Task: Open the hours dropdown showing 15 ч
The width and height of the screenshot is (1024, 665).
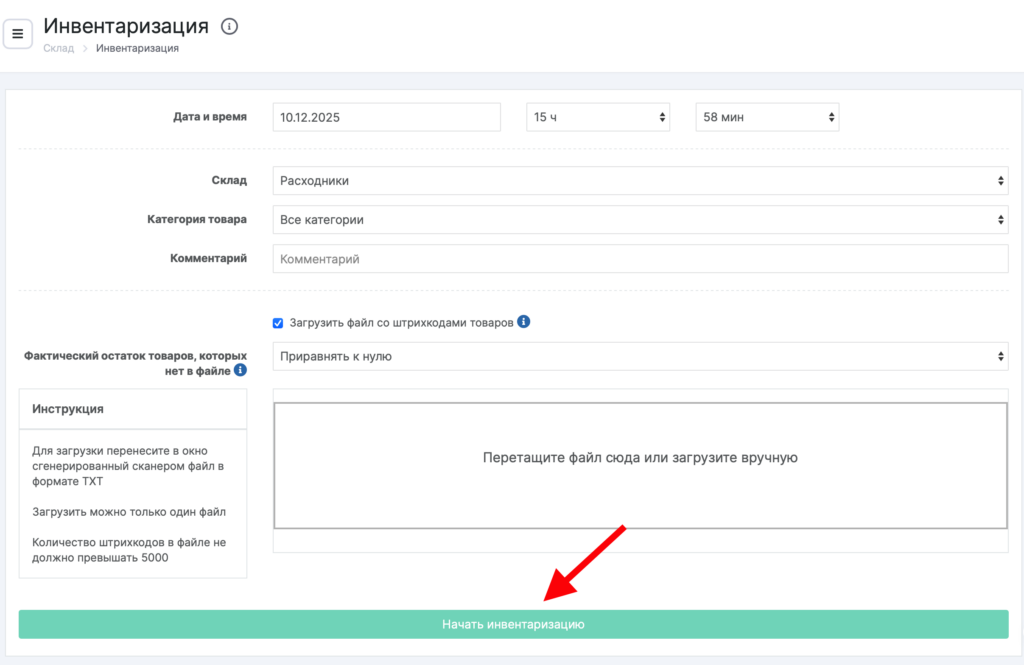Action: pos(598,117)
